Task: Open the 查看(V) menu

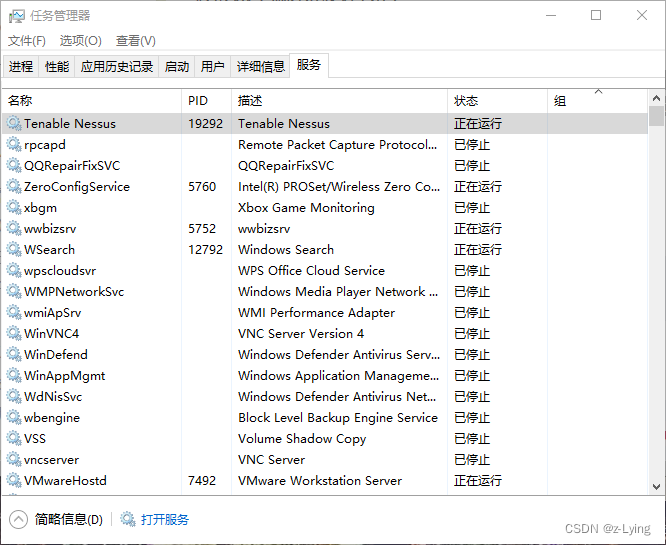Action: [x=136, y=41]
